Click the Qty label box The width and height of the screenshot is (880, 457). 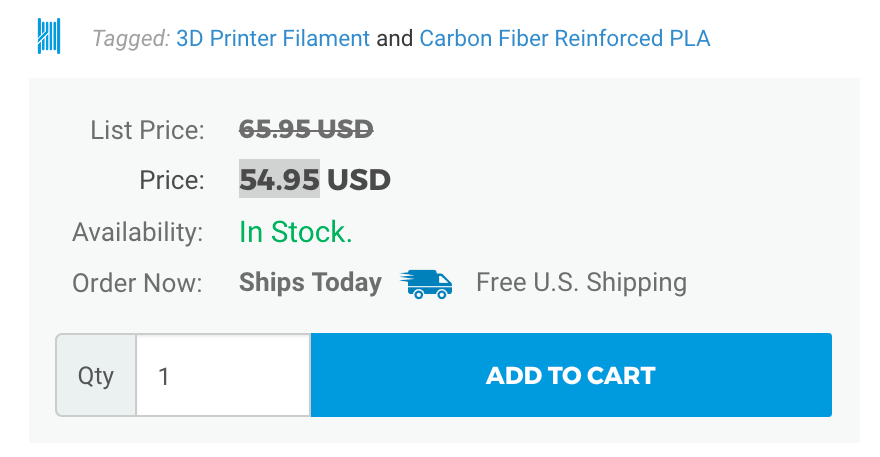tap(96, 376)
